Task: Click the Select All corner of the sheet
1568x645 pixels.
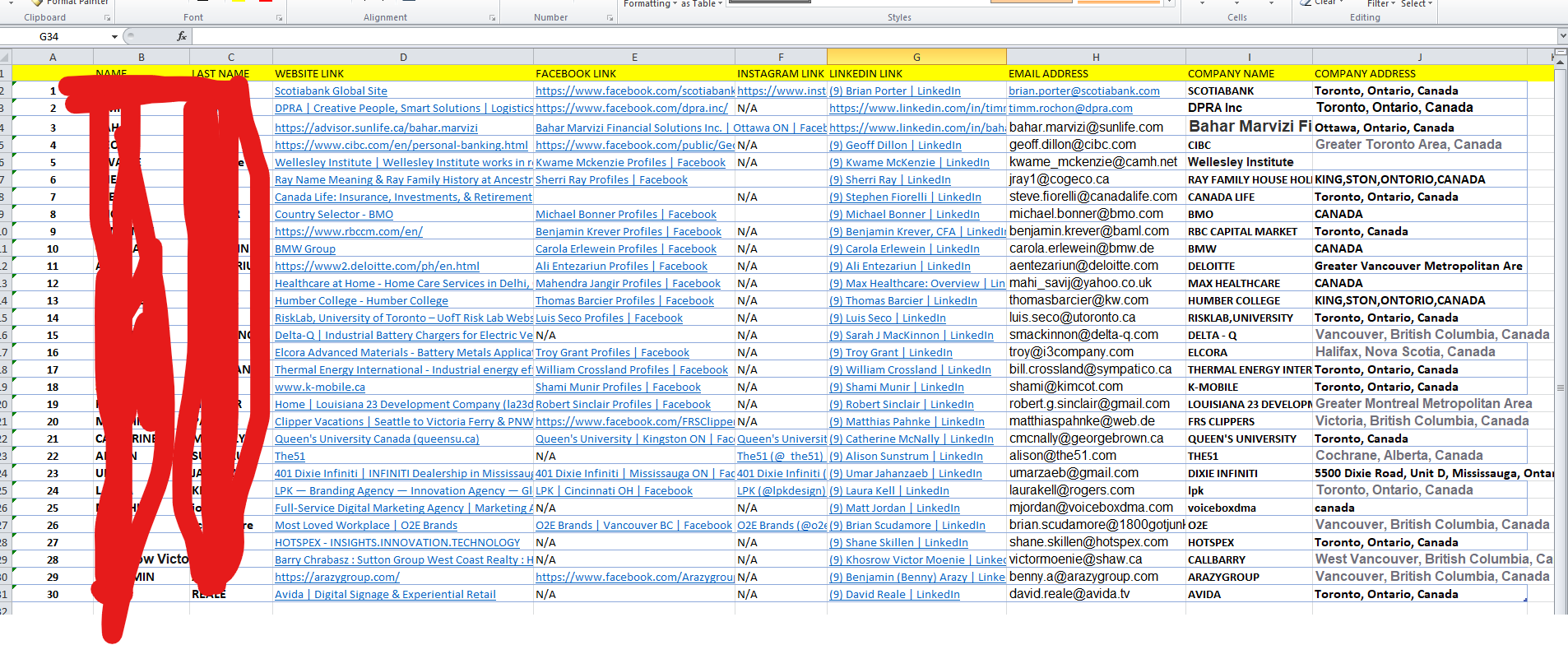Action: [5, 57]
